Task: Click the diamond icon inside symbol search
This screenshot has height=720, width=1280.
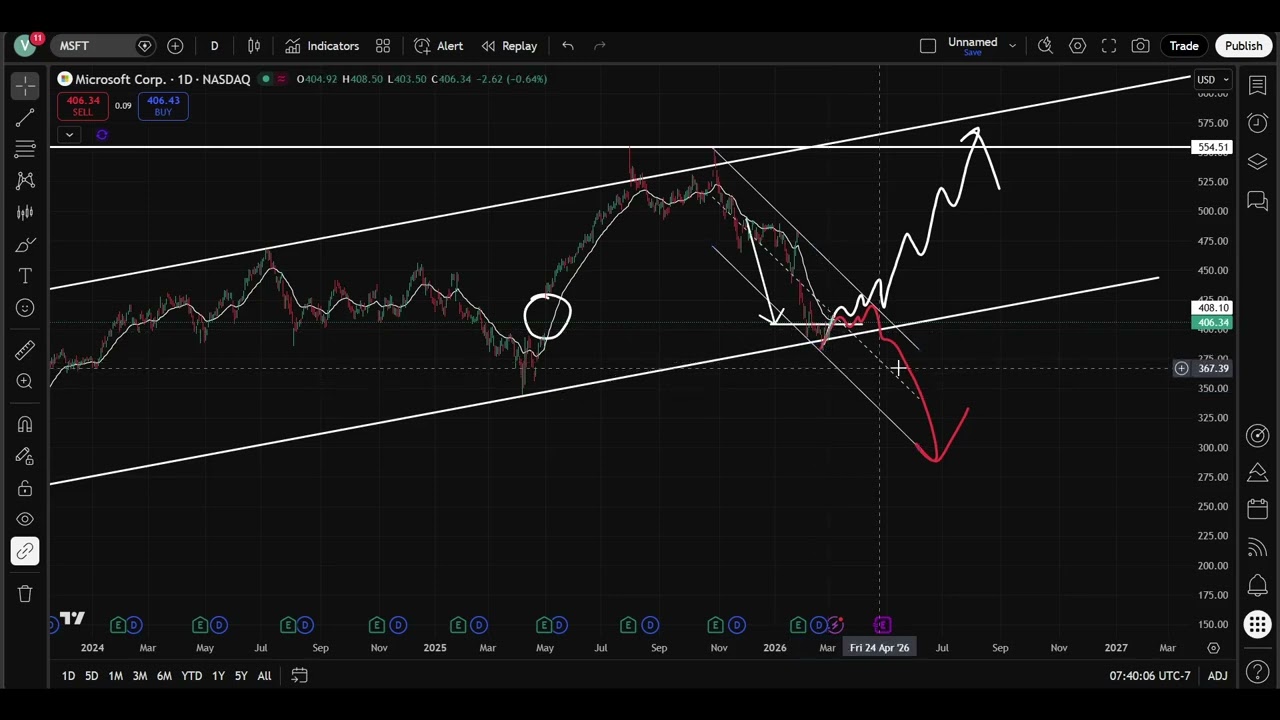Action: click(x=145, y=46)
